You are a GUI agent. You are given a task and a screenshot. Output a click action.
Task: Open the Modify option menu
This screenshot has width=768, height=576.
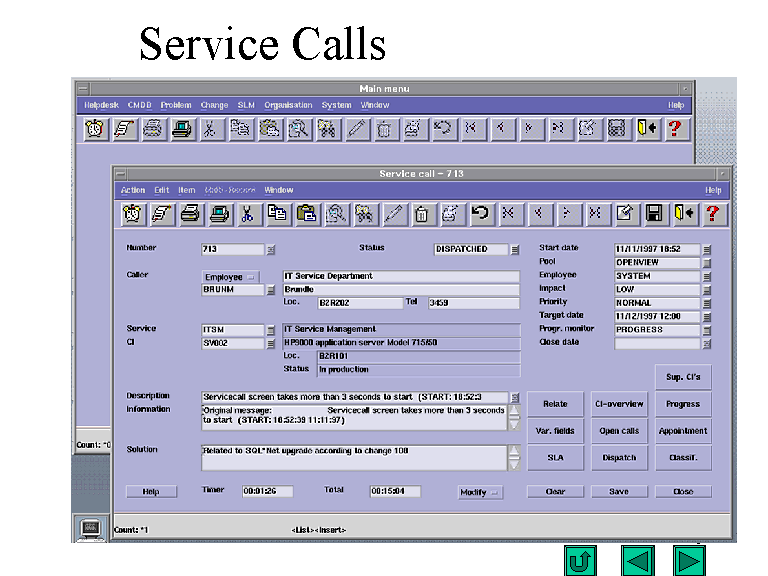coord(480,492)
